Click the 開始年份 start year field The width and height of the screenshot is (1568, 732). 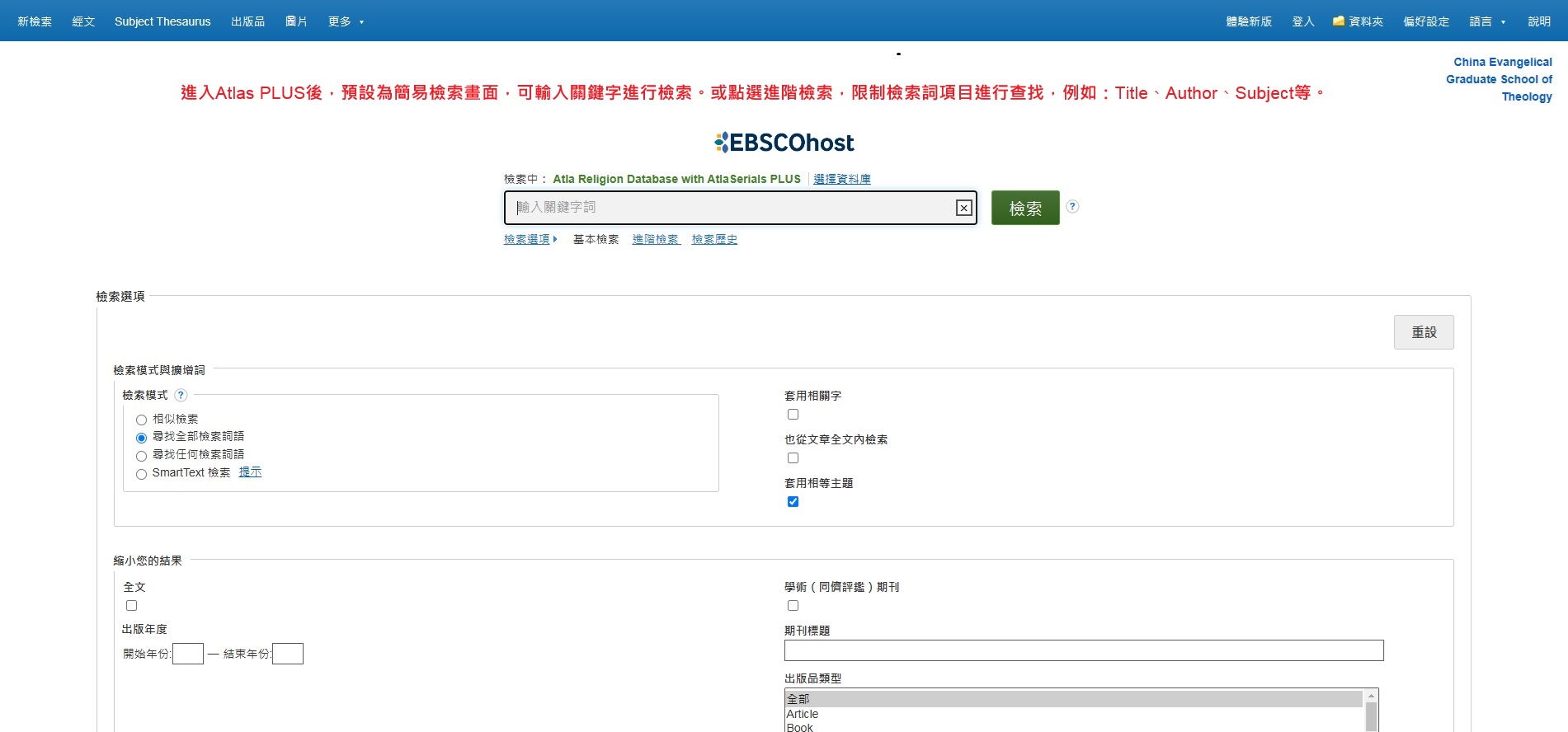pos(188,654)
